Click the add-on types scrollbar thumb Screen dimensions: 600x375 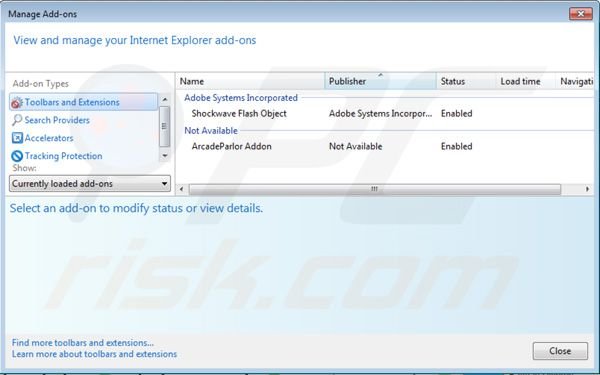[165, 126]
